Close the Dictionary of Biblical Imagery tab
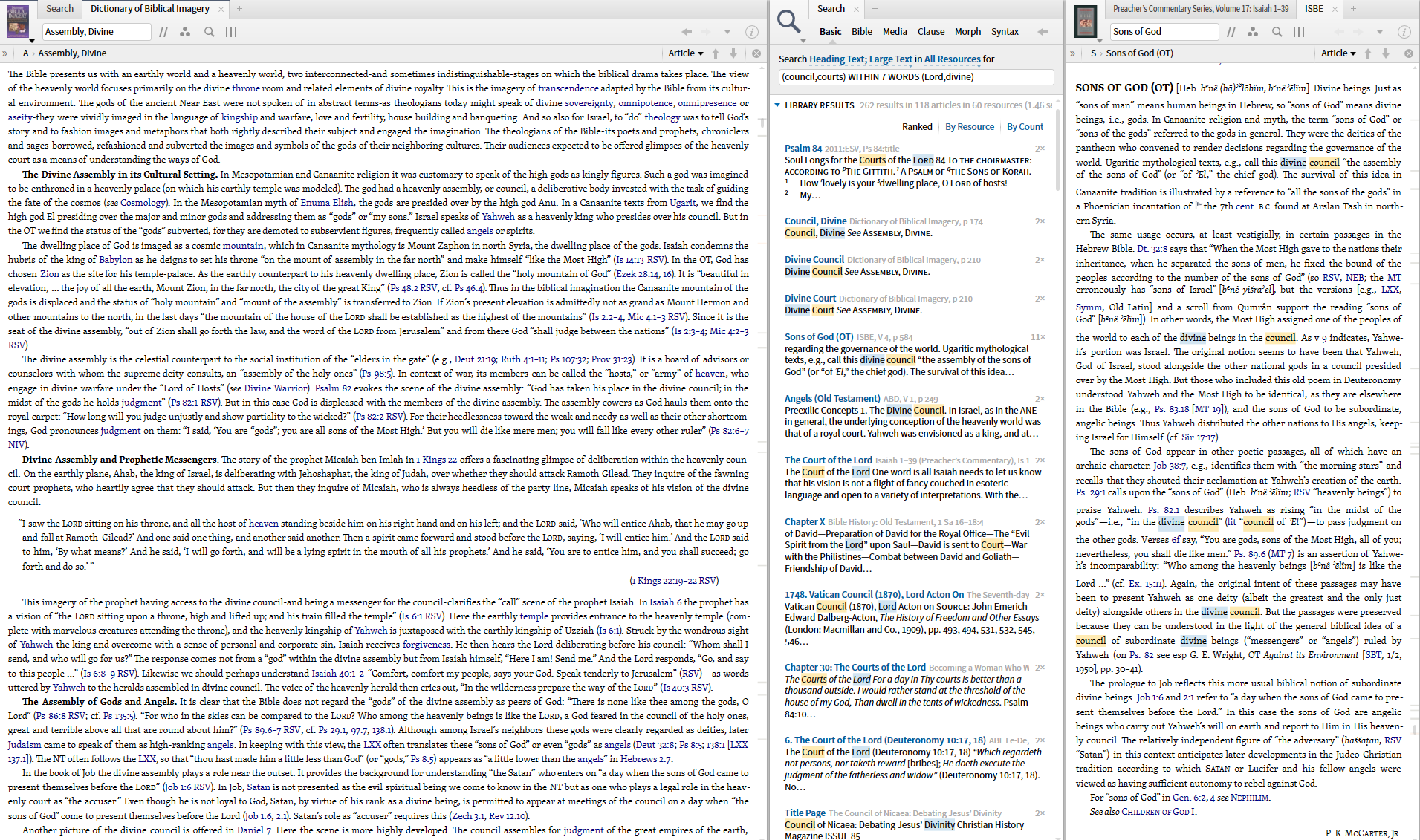The height and width of the screenshot is (840, 1420). [x=221, y=9]
